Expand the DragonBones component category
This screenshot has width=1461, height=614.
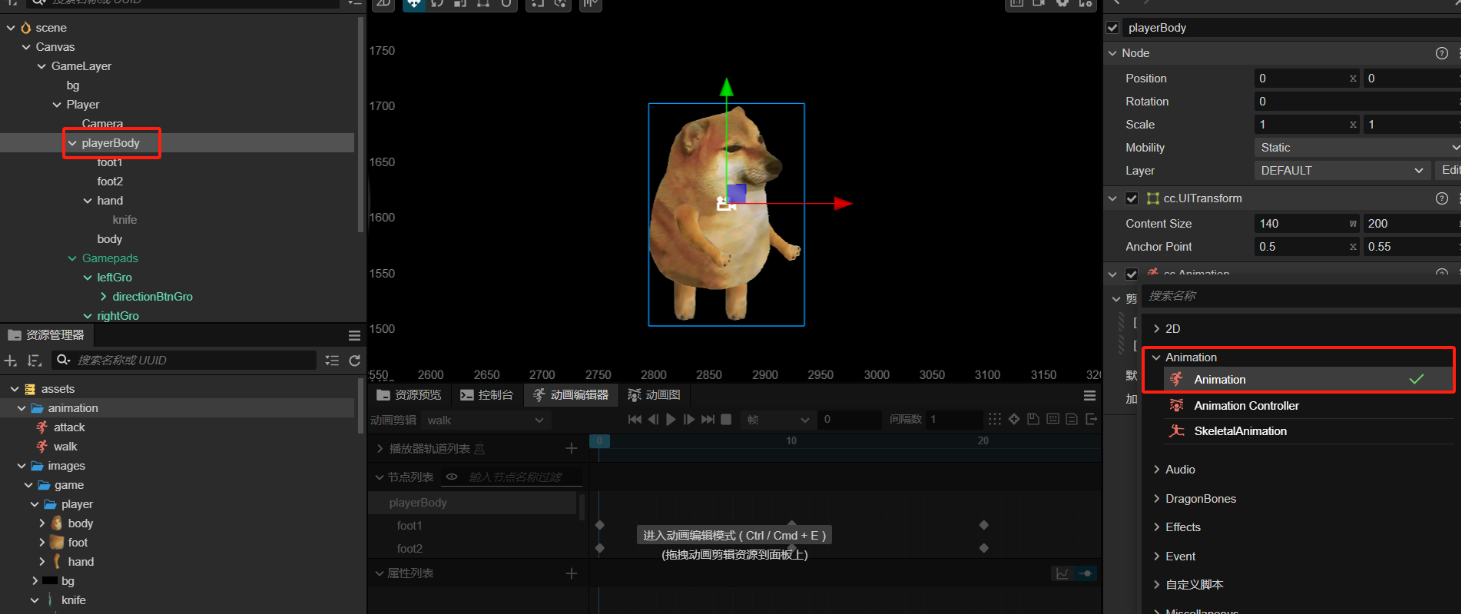point(1157,498)
